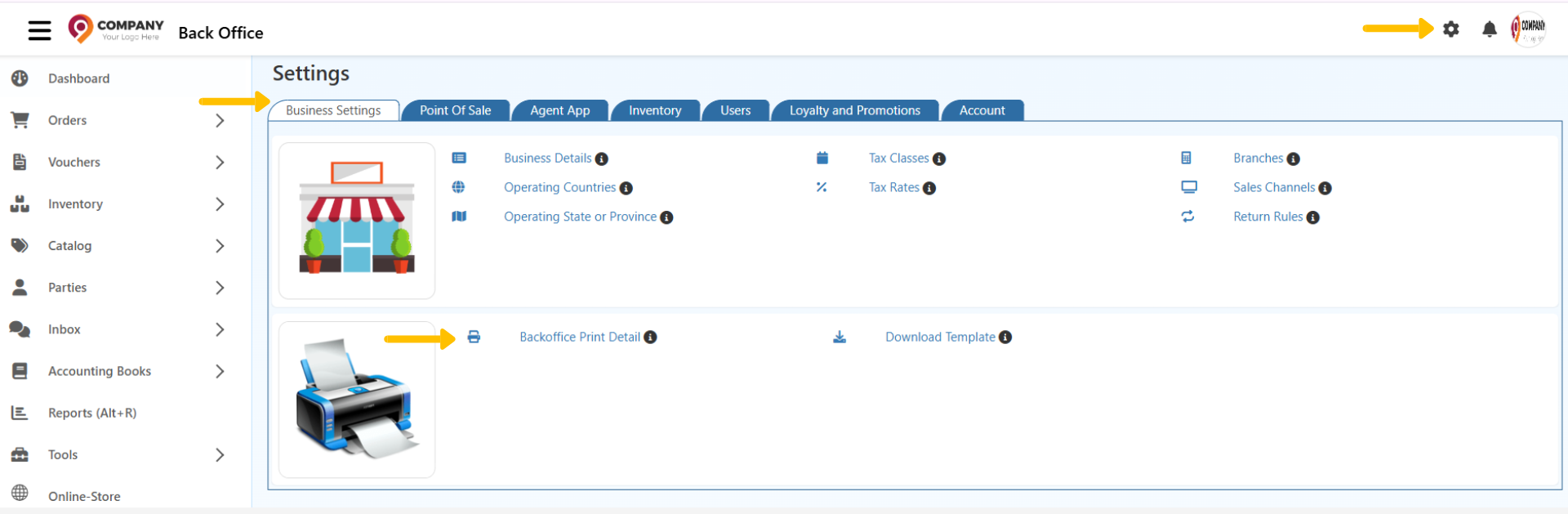Viewport: 1568px width, 514px height.
Task: Click the Accounting Books icon
Action: click(20, 371)
